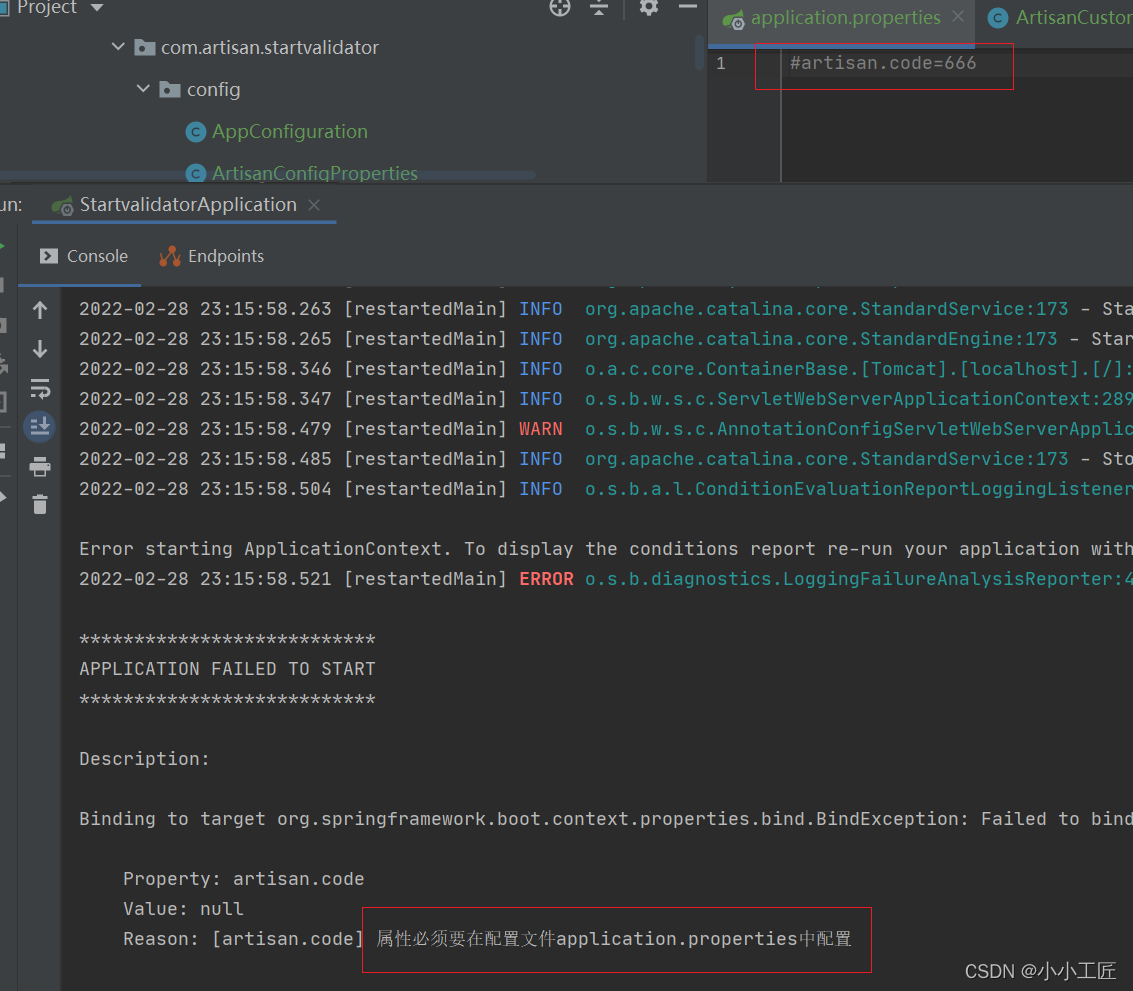Clear all console output with trash icon
Screen dimensions: 1133x991
tap(40, 505)
